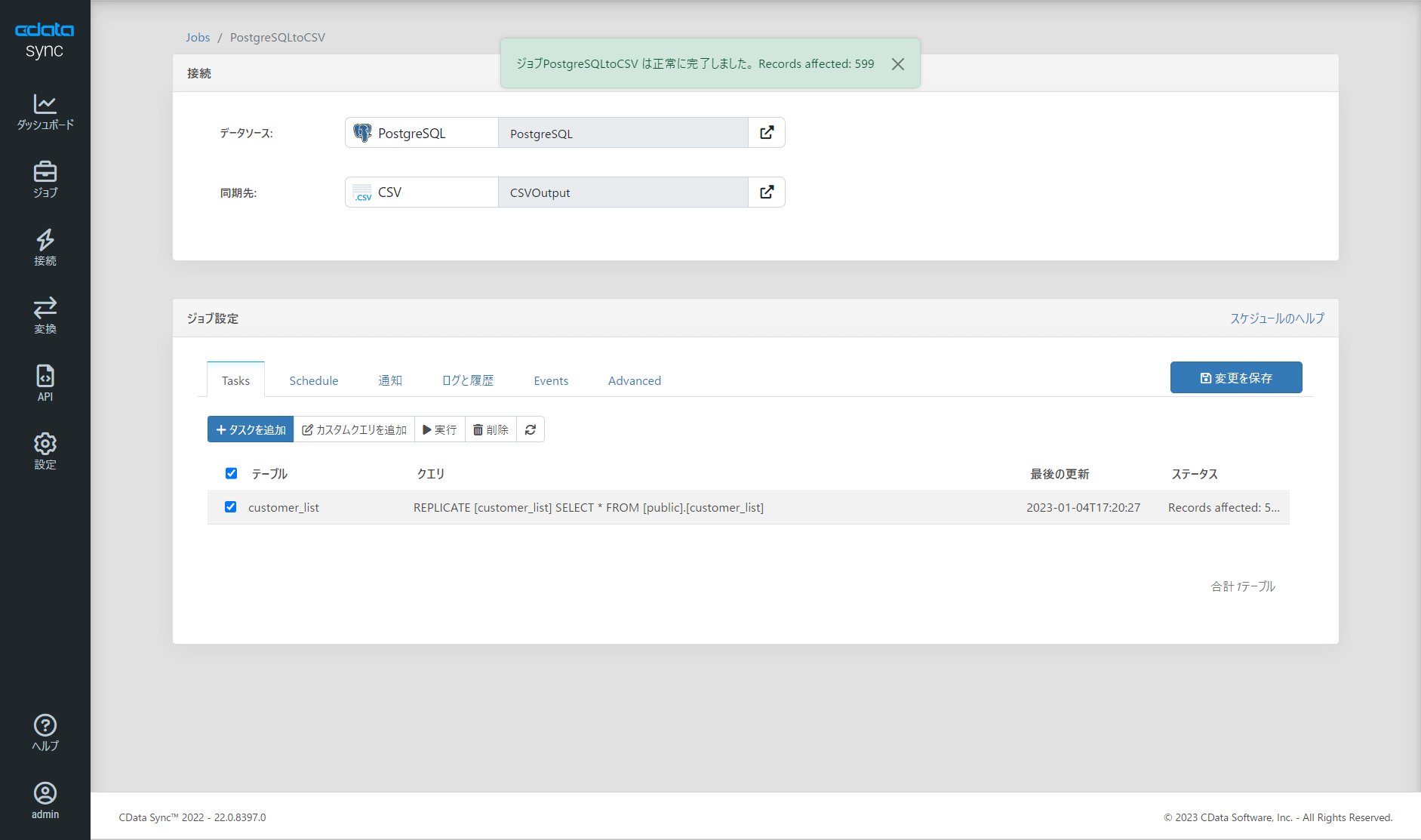Click the REPLICATE customer_list query text

[x=589, y=507]
